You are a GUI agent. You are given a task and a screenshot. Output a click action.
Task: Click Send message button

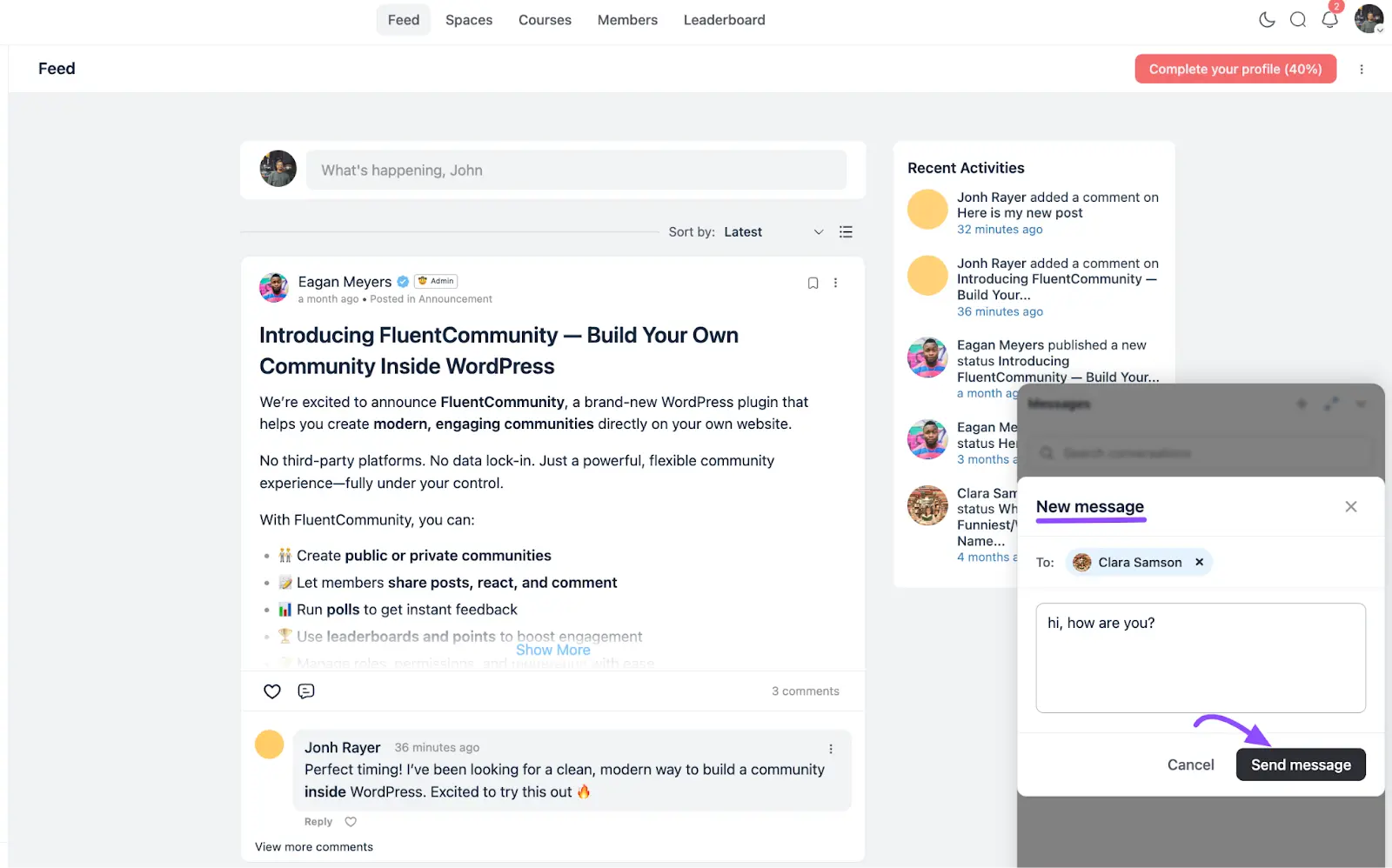click(1300, 765)
